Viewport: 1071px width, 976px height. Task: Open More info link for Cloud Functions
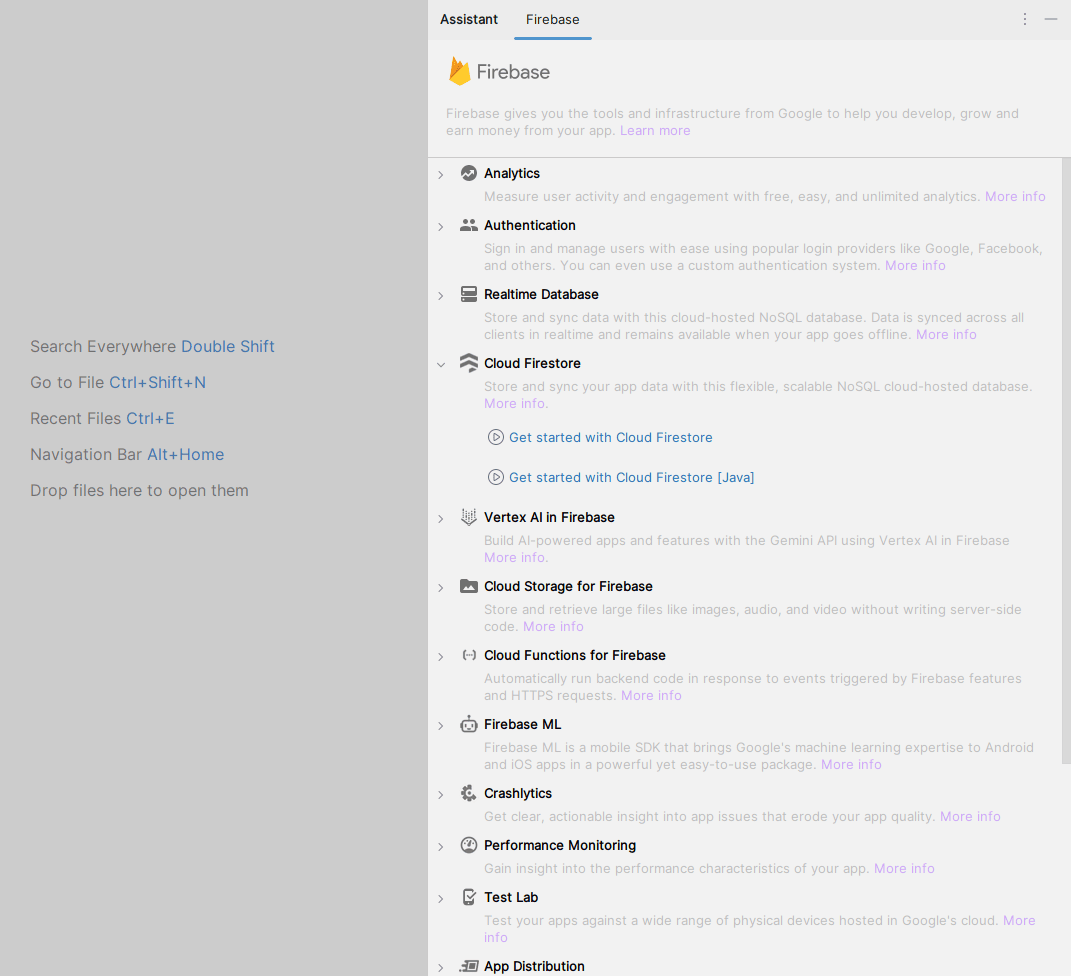(x=651, y=695)
